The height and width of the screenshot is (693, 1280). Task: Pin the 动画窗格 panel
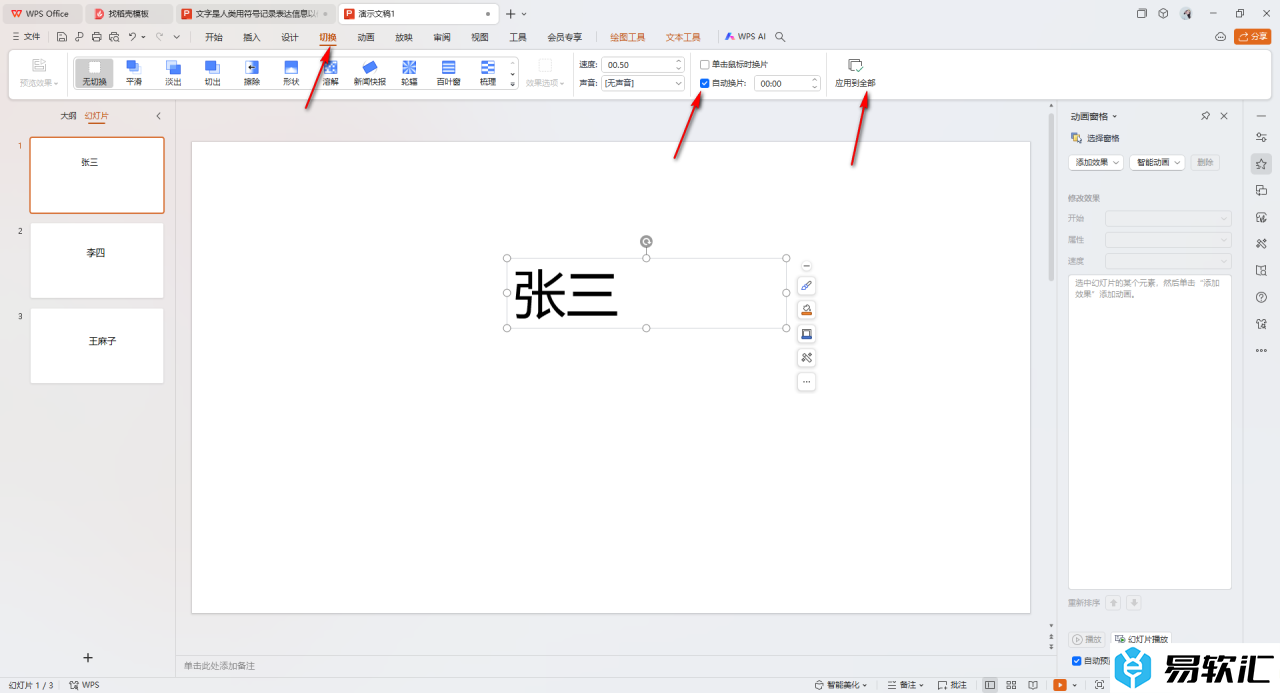[x=1205, y=116]
